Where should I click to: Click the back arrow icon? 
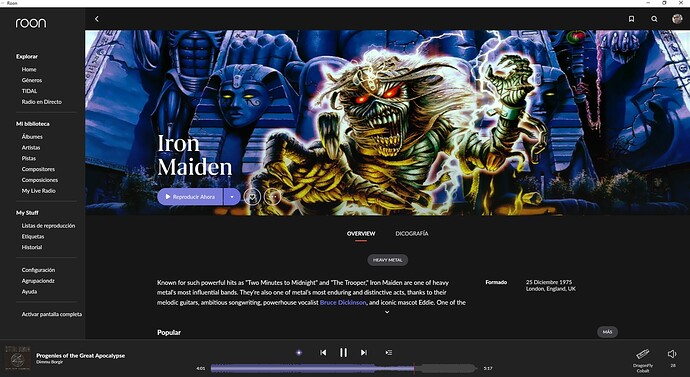(97, 19)
